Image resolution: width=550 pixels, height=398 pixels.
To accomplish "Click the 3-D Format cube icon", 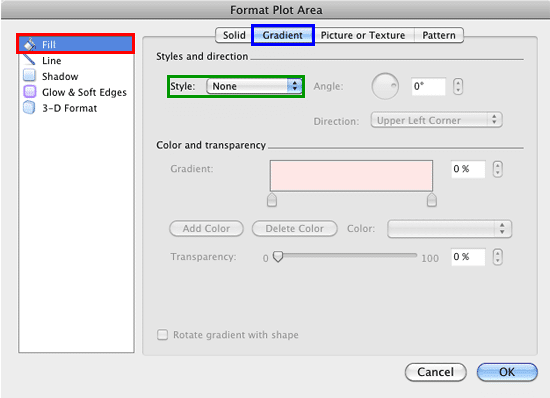I will coord(29,108).
